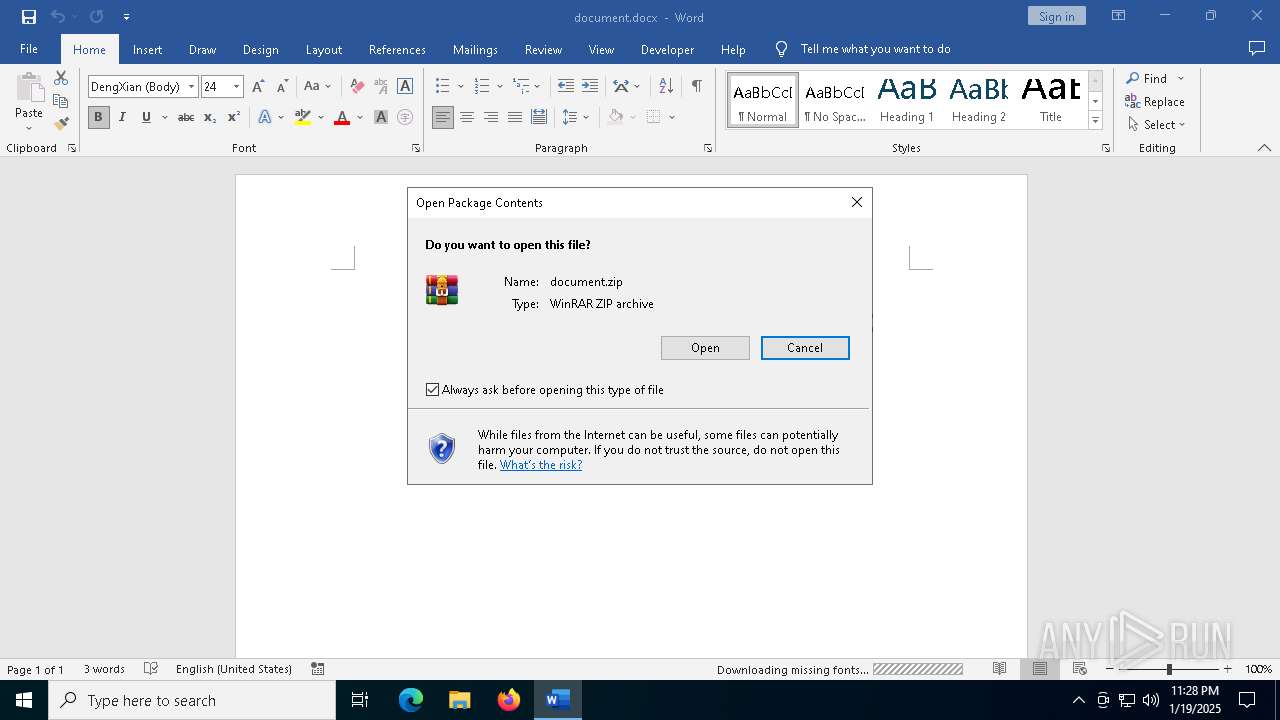
Task: Open font size dropdown
Action: point(237,87)
